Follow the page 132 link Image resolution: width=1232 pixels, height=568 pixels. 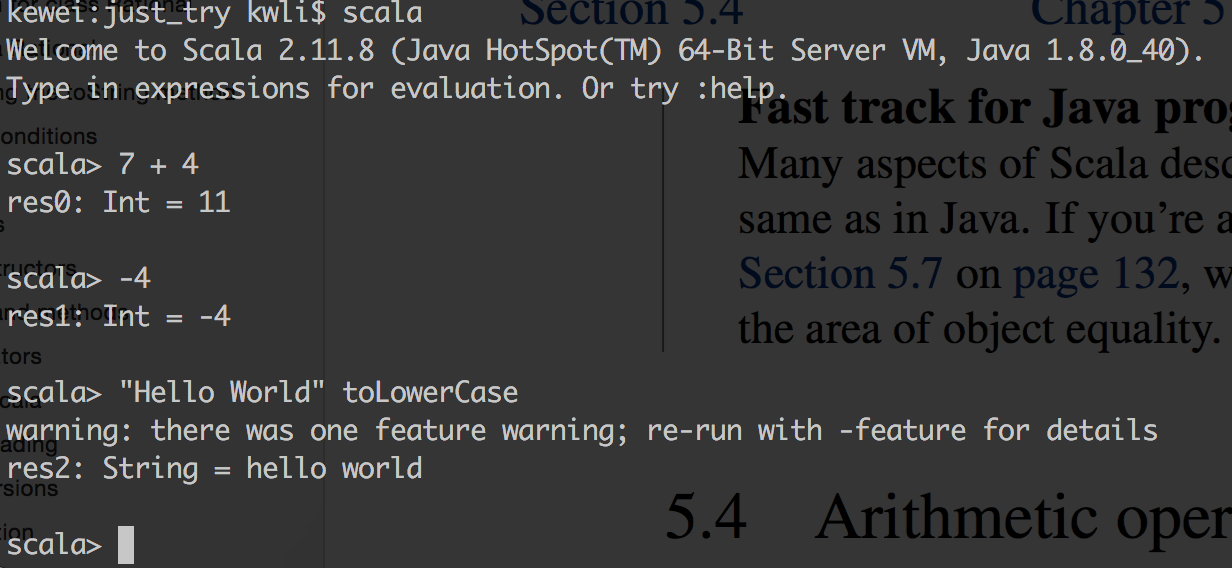tap(1094, 273)
